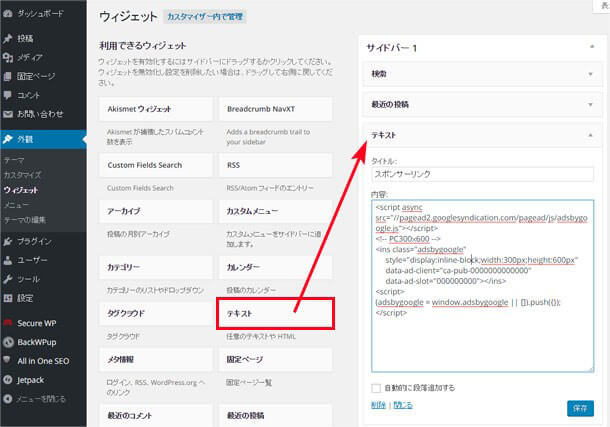Select the アーカイブ widget

156,211
